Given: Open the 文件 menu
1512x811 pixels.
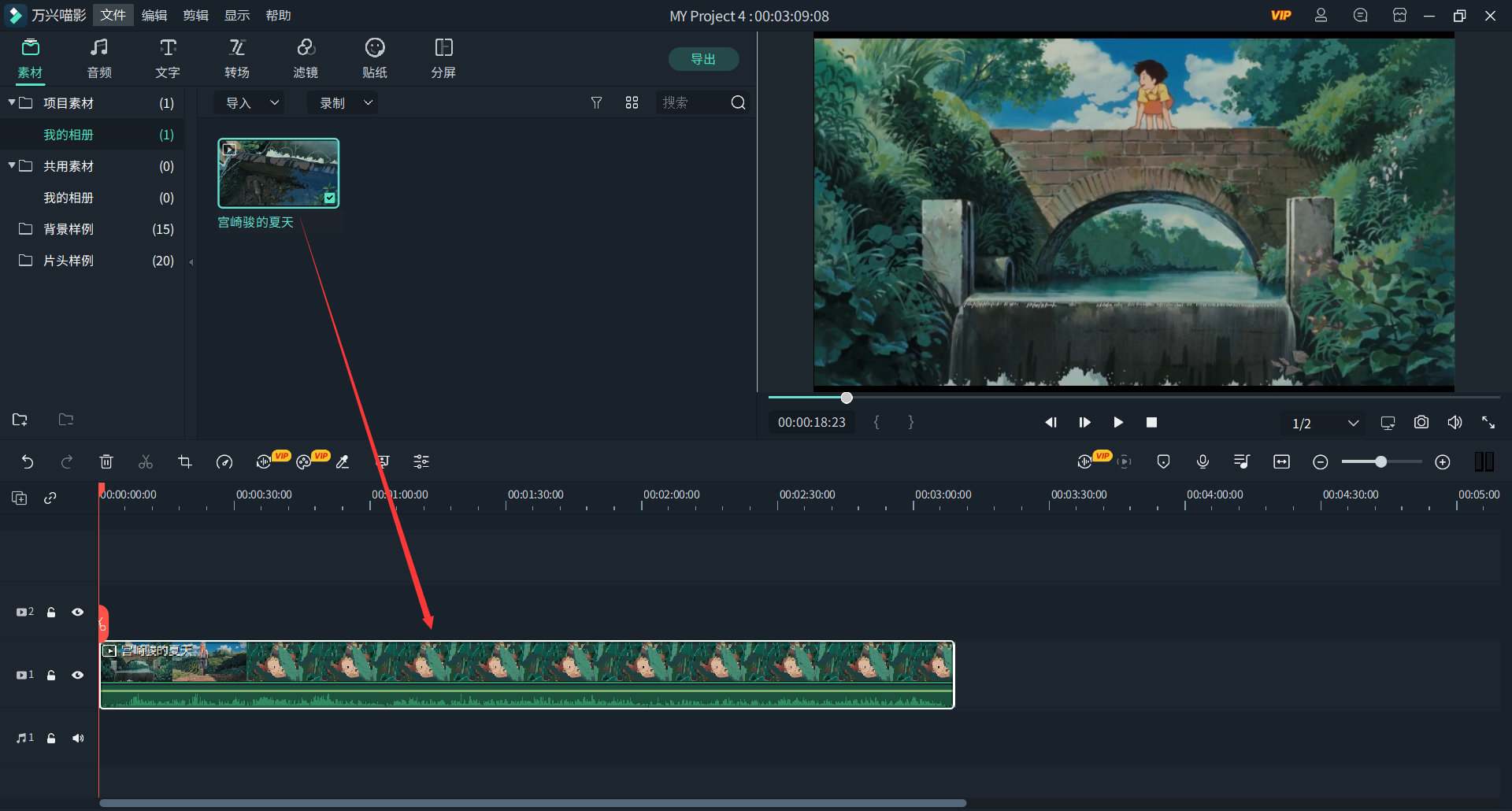Looking at the screenshot, I should [x=113, y=15].
